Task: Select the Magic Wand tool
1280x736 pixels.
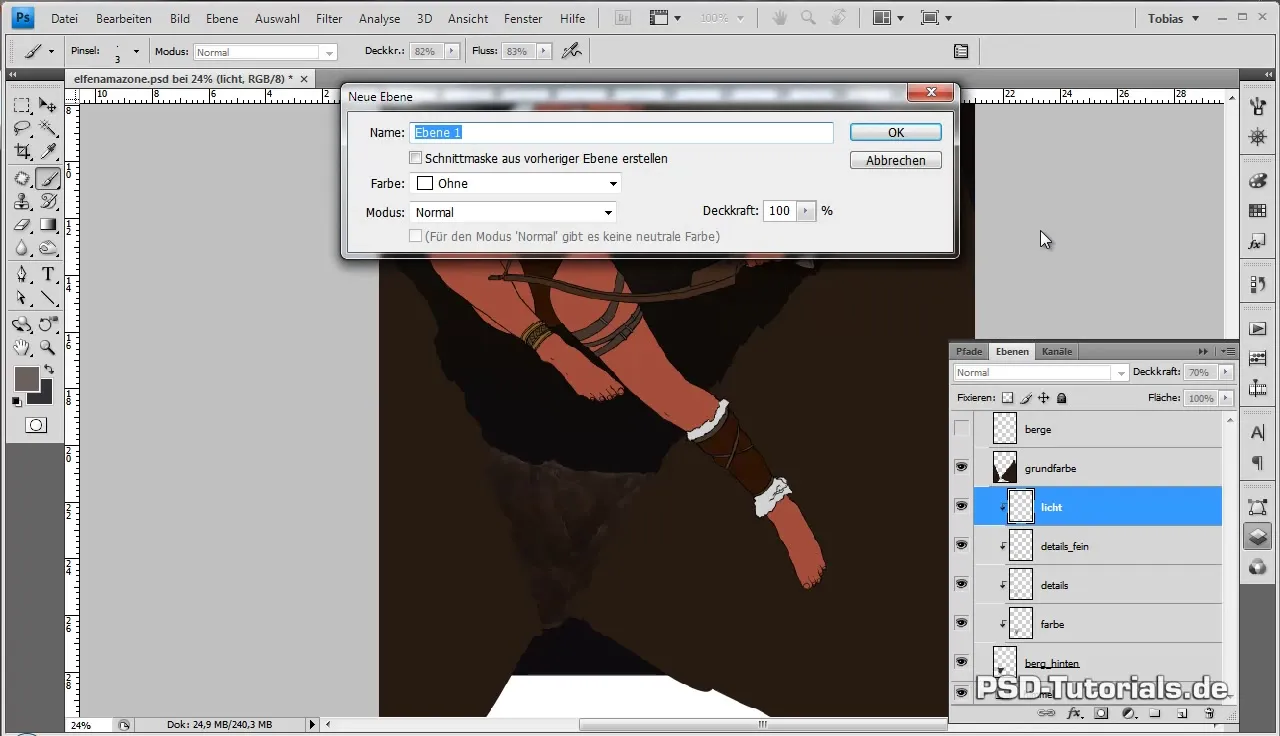Action: [x=47, y=129]
